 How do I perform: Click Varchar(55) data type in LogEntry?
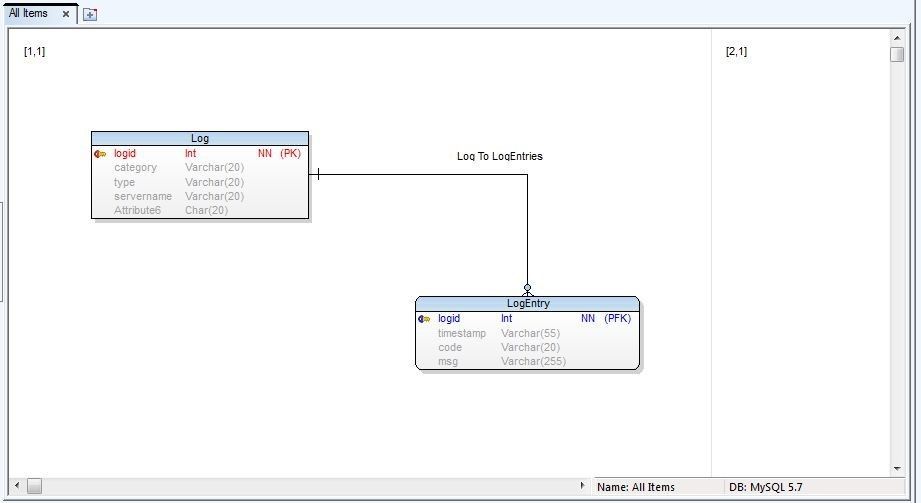[x=530, y=333]
